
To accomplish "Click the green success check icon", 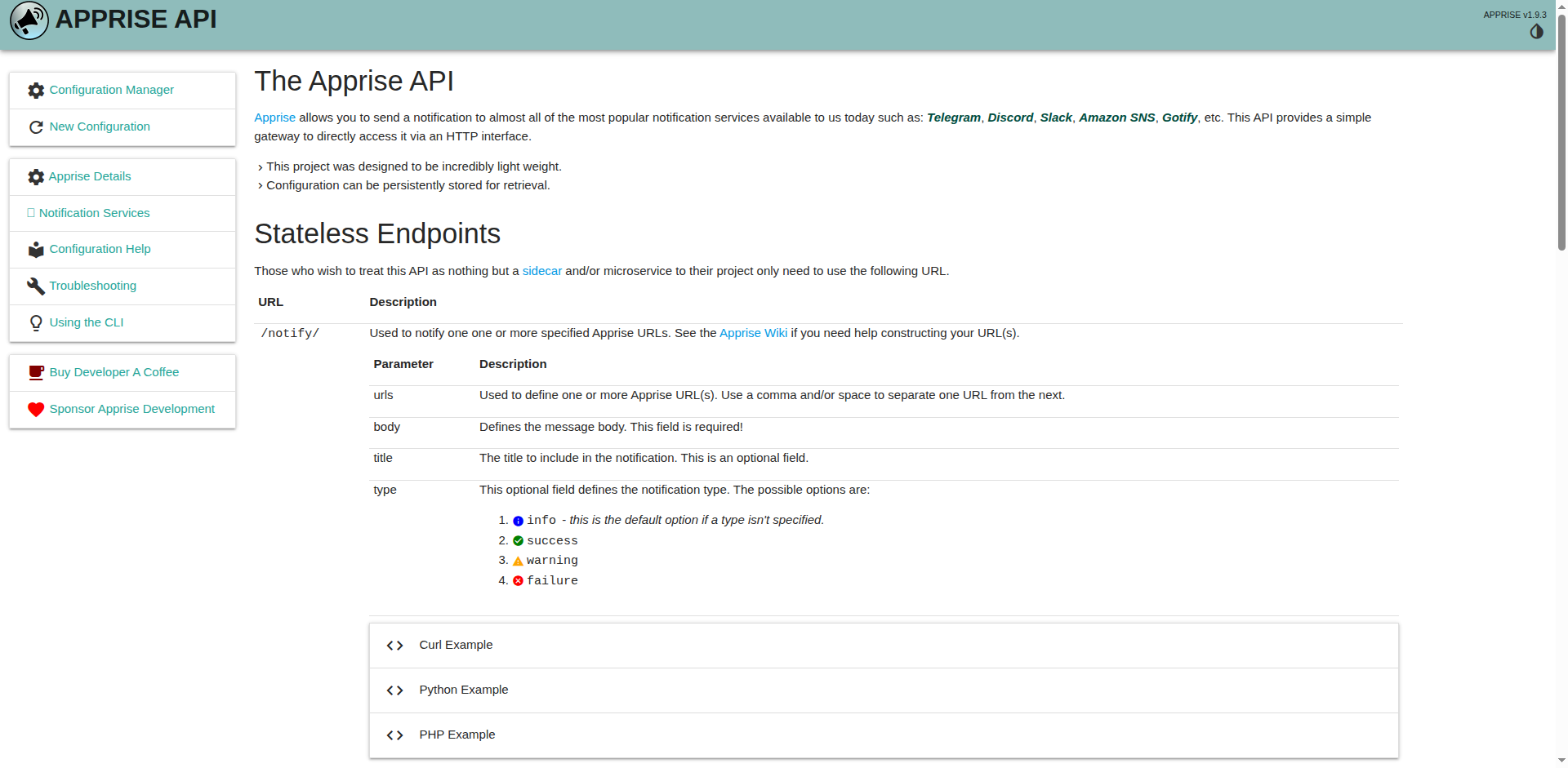I will [518, 541].
